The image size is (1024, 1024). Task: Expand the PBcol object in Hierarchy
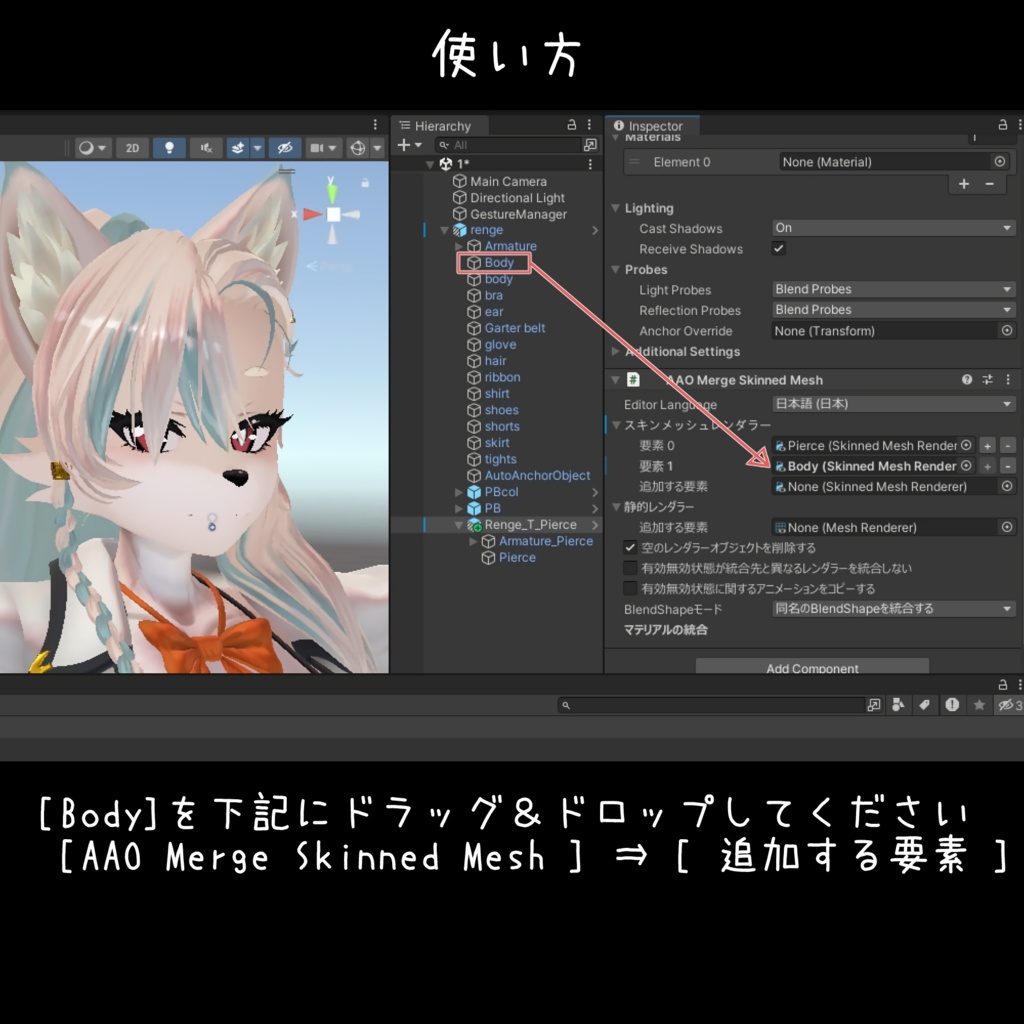[x=458, y=491]
